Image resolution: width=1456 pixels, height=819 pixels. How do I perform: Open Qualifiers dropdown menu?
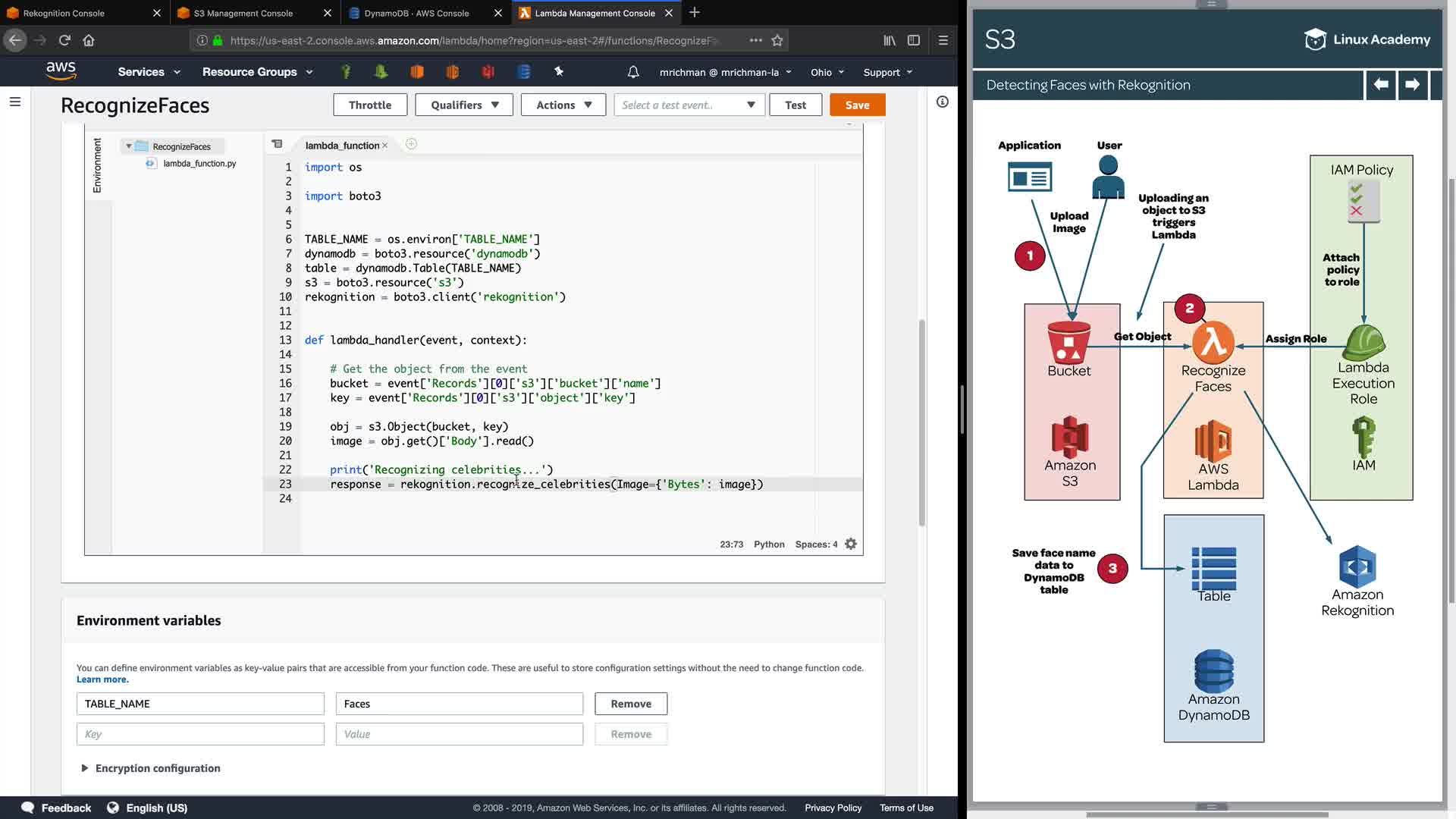(464, 105)
